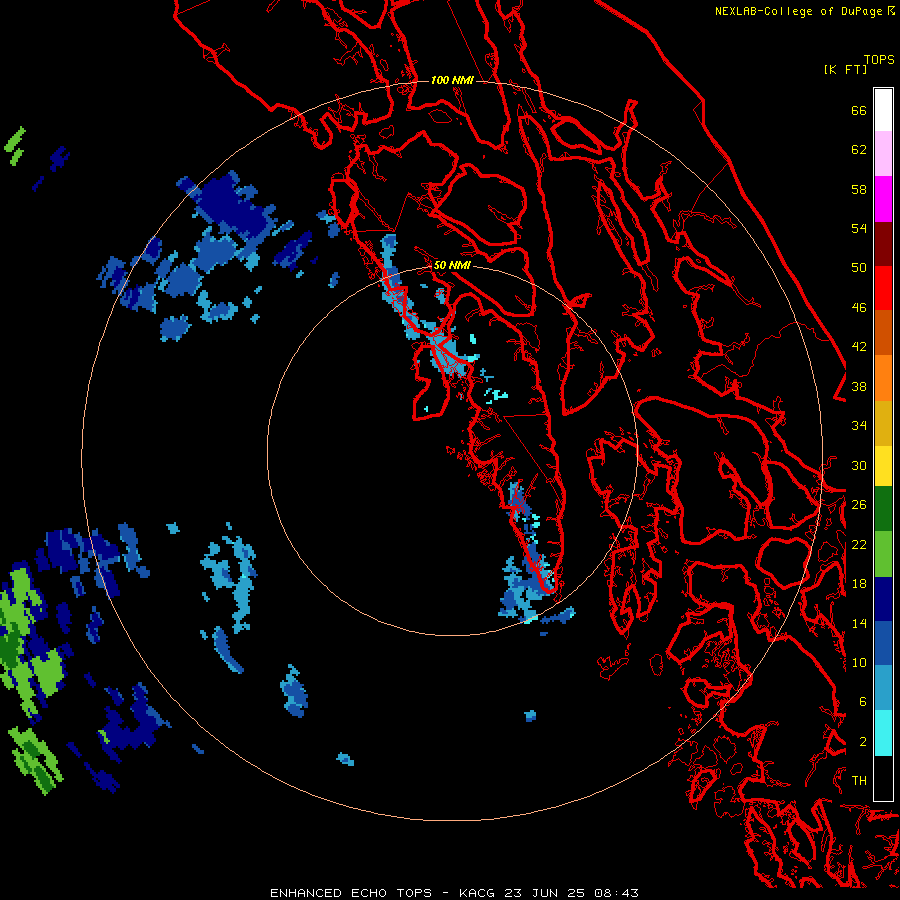The height and width of the screenshot is (900, 900).
Task: Click the legend value 42
Action: click(859, 347)
